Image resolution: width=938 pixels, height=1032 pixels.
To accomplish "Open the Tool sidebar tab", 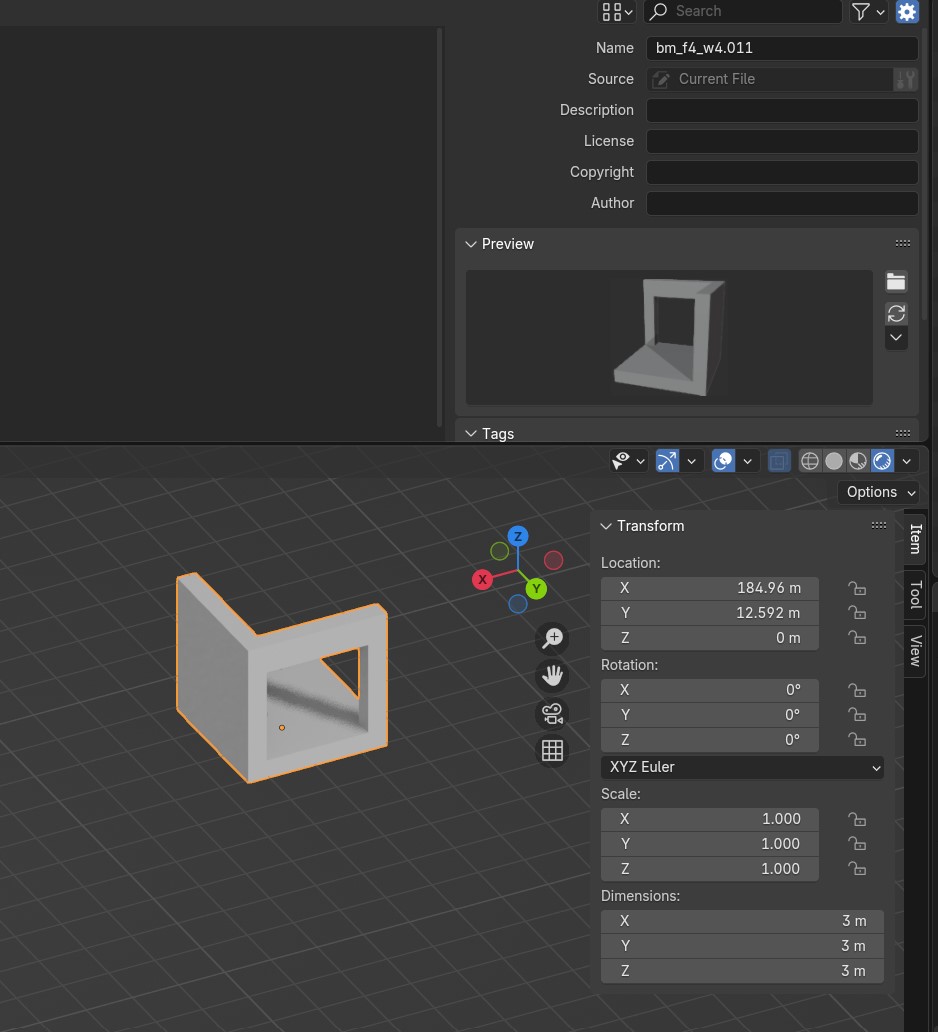I will tap(915, 595).
